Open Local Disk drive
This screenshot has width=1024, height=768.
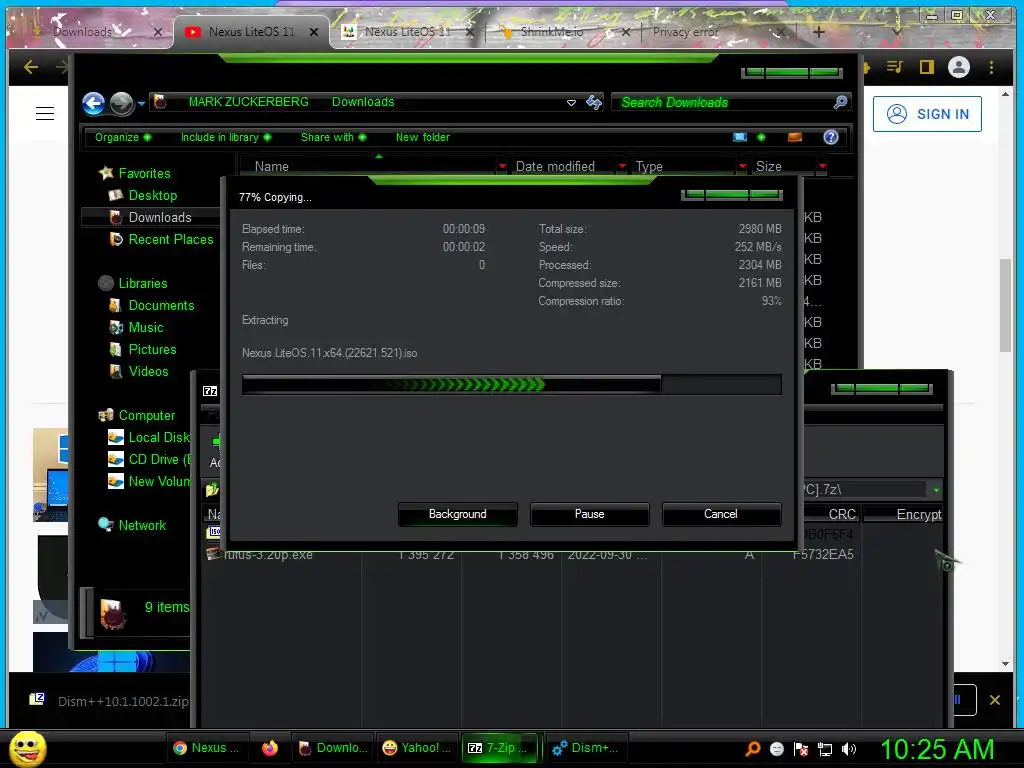pyautogui.click(x=158, y=438)
